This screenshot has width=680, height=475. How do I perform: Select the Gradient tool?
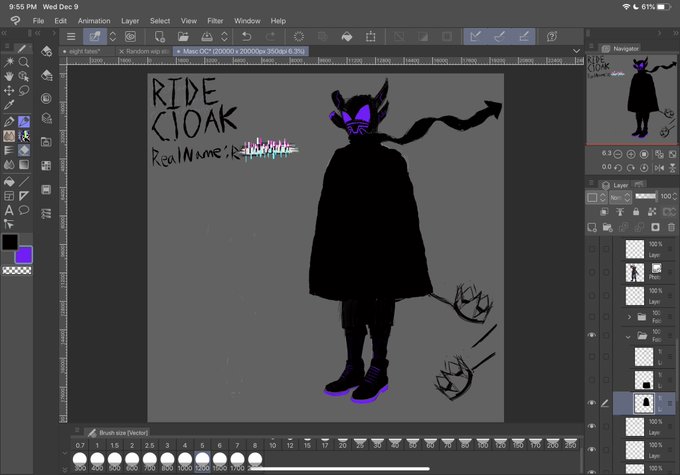click(24, 164)
